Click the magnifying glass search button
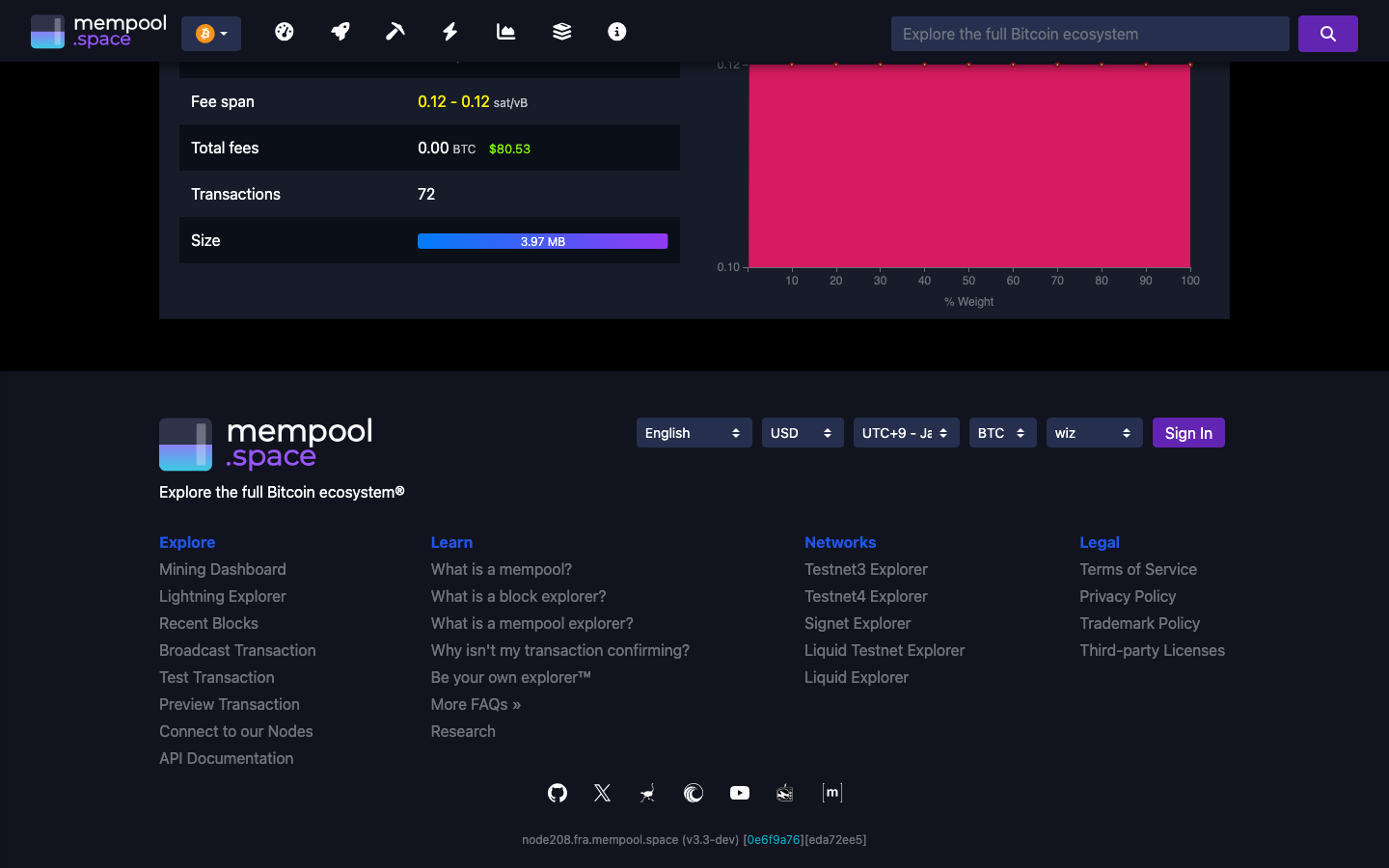1389x868 pixels. pos(1328,33)
